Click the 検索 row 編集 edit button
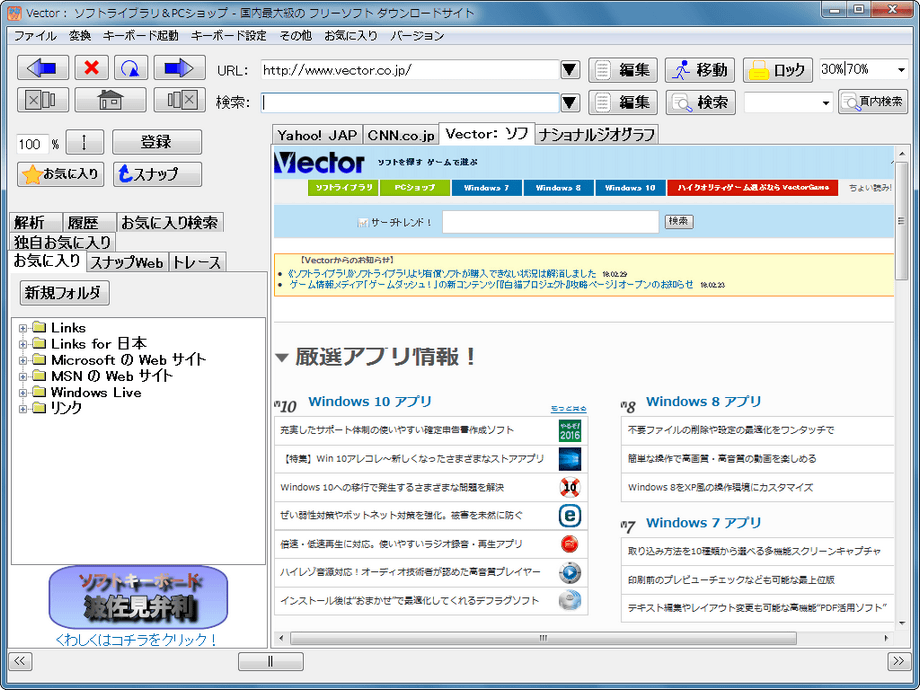 pyautogui.click(x=623, y=102)
